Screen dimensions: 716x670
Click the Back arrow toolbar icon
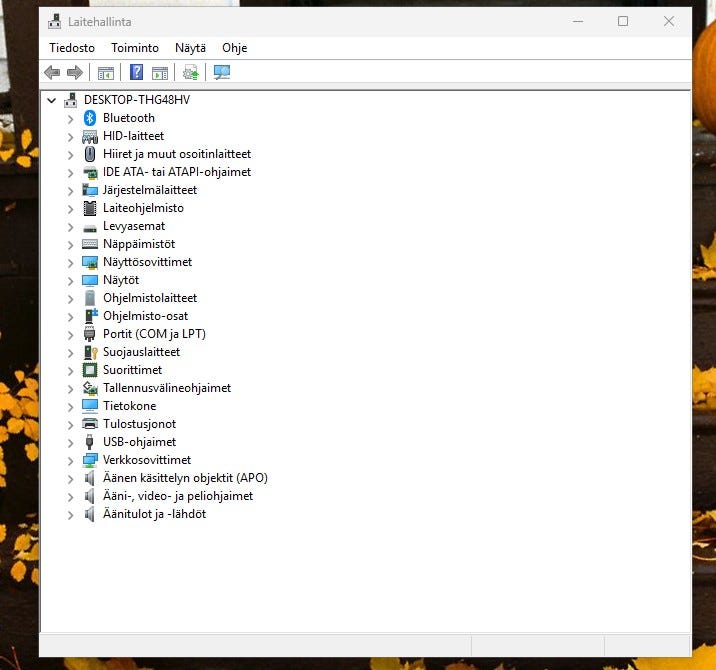pyautogui.click(x=52, y=72)
